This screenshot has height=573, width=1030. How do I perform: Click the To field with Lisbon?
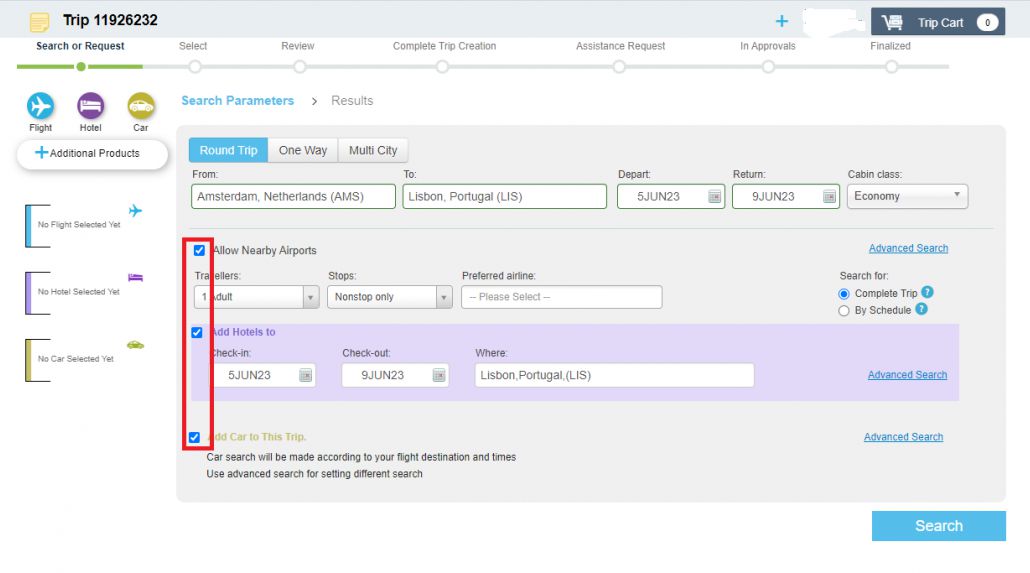click(x=504, y=196)
